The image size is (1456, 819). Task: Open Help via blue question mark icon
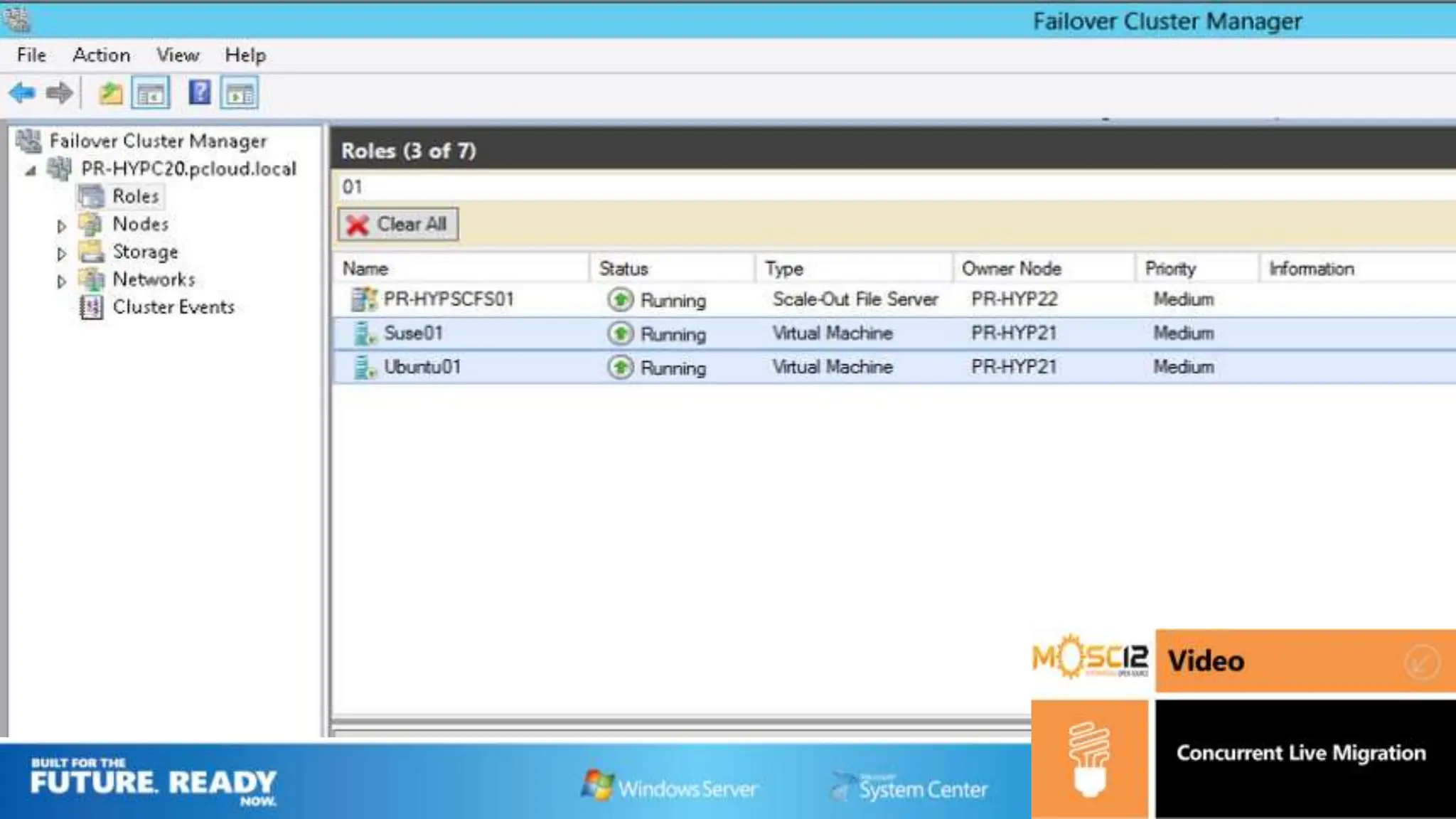200,92
